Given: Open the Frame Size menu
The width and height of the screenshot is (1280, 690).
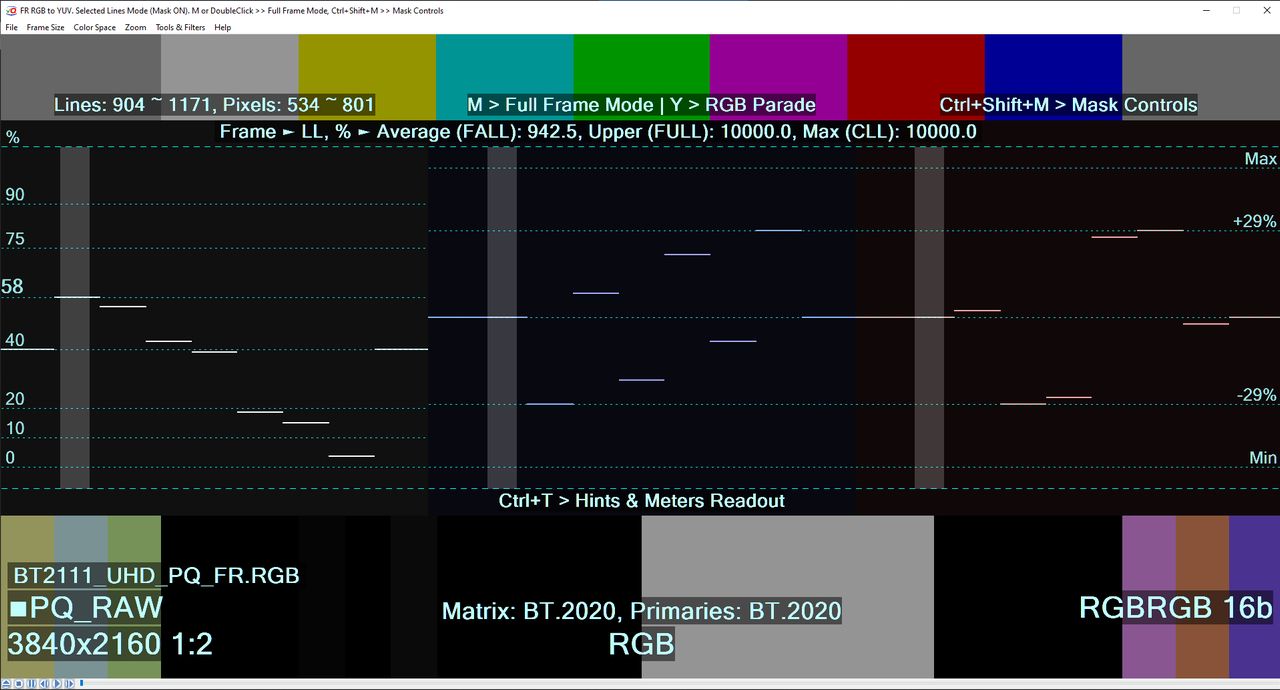Looking at the screenshot, I should tap(45, 27).
